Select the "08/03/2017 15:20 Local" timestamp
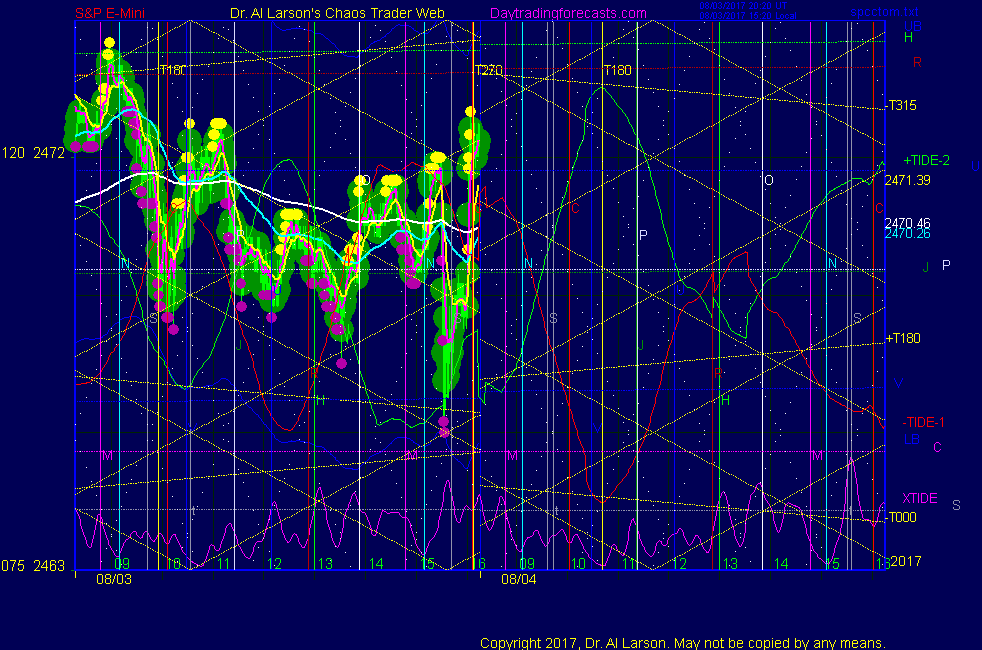Image resolution: width=982 pixels, height=650 pixels. point(748,16)
